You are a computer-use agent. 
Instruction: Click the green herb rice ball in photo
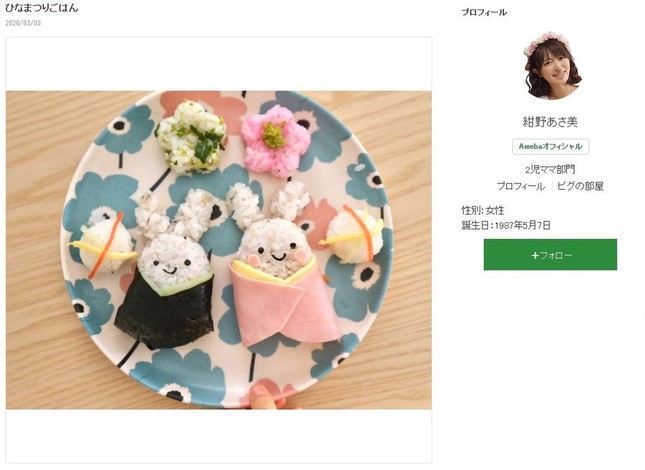click(191, 137)
